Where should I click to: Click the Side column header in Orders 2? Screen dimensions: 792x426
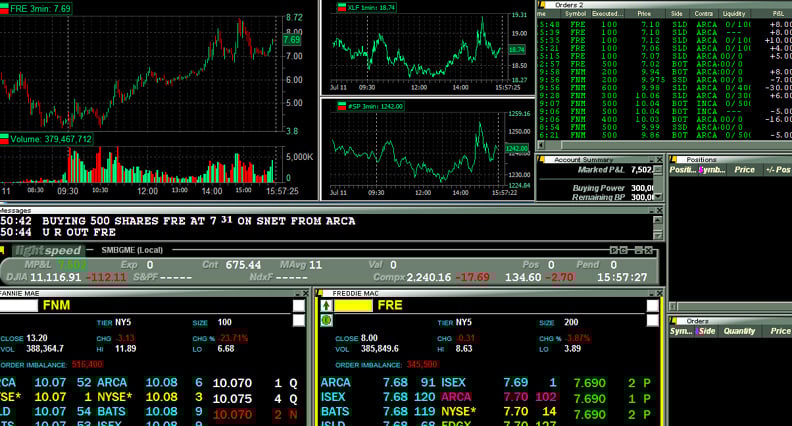(677, 14)
